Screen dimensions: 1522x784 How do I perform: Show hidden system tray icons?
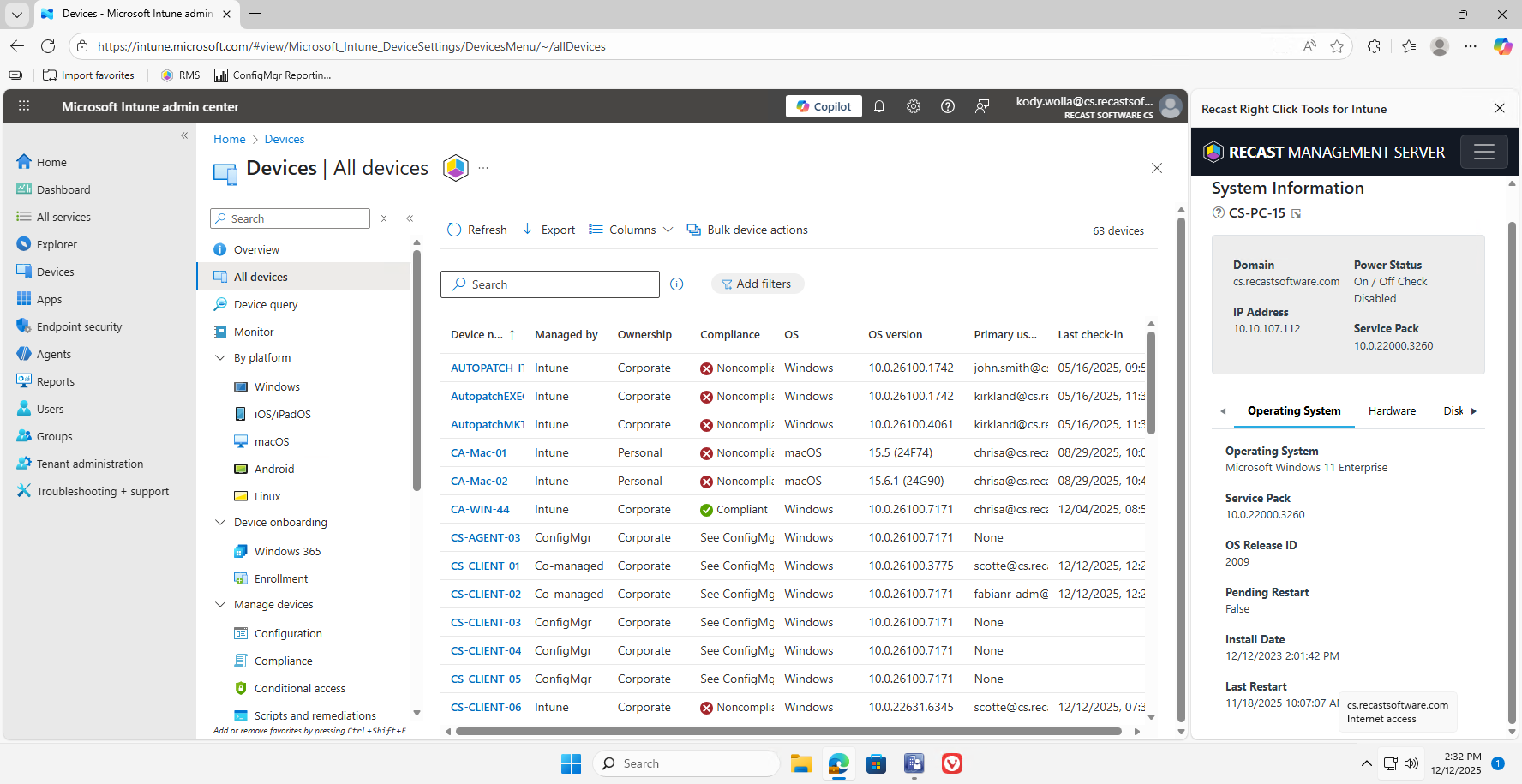click(x=1366, y=763)
